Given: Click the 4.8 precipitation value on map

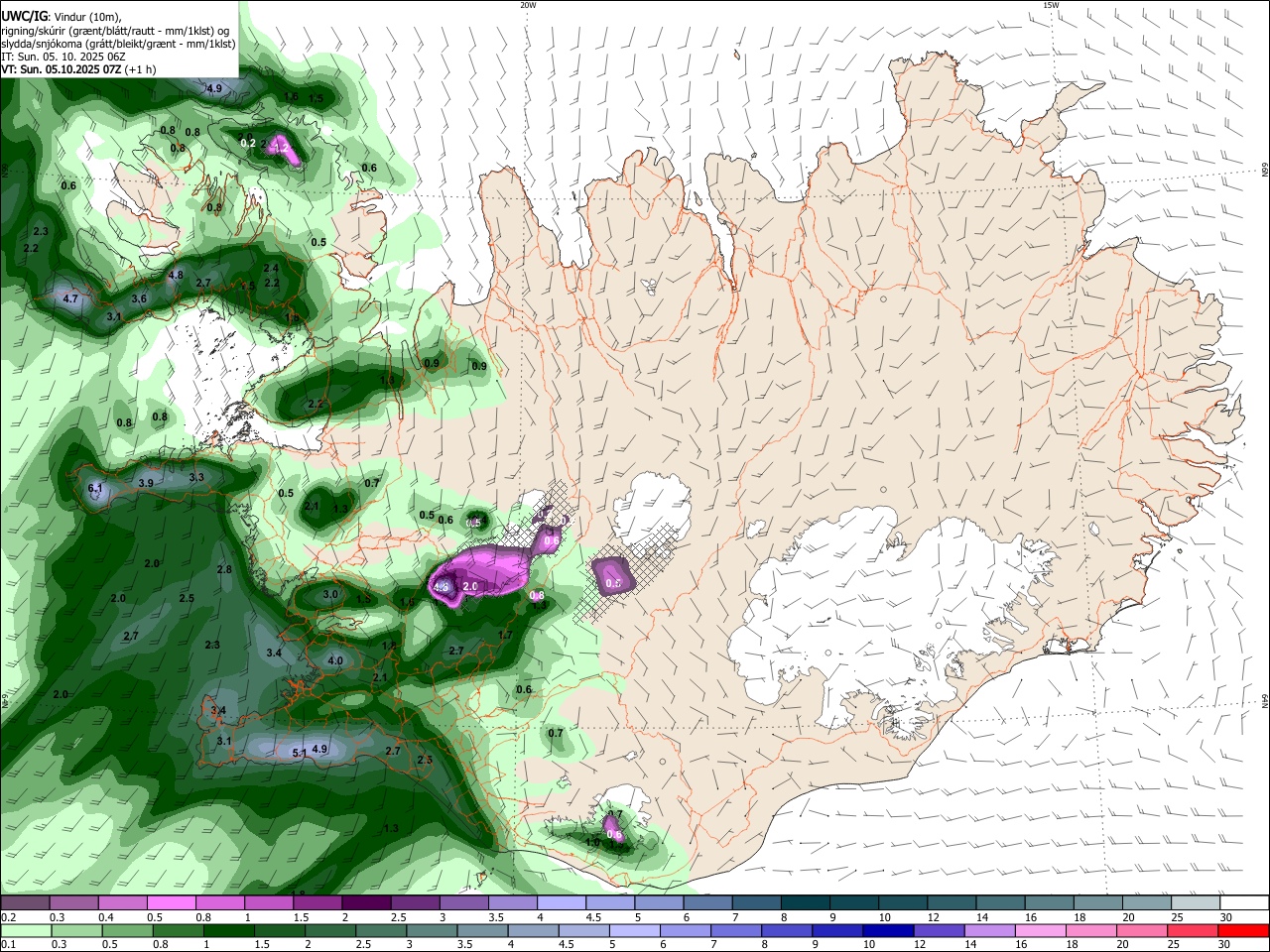Looking at the screenshot, I should (177, 275).
